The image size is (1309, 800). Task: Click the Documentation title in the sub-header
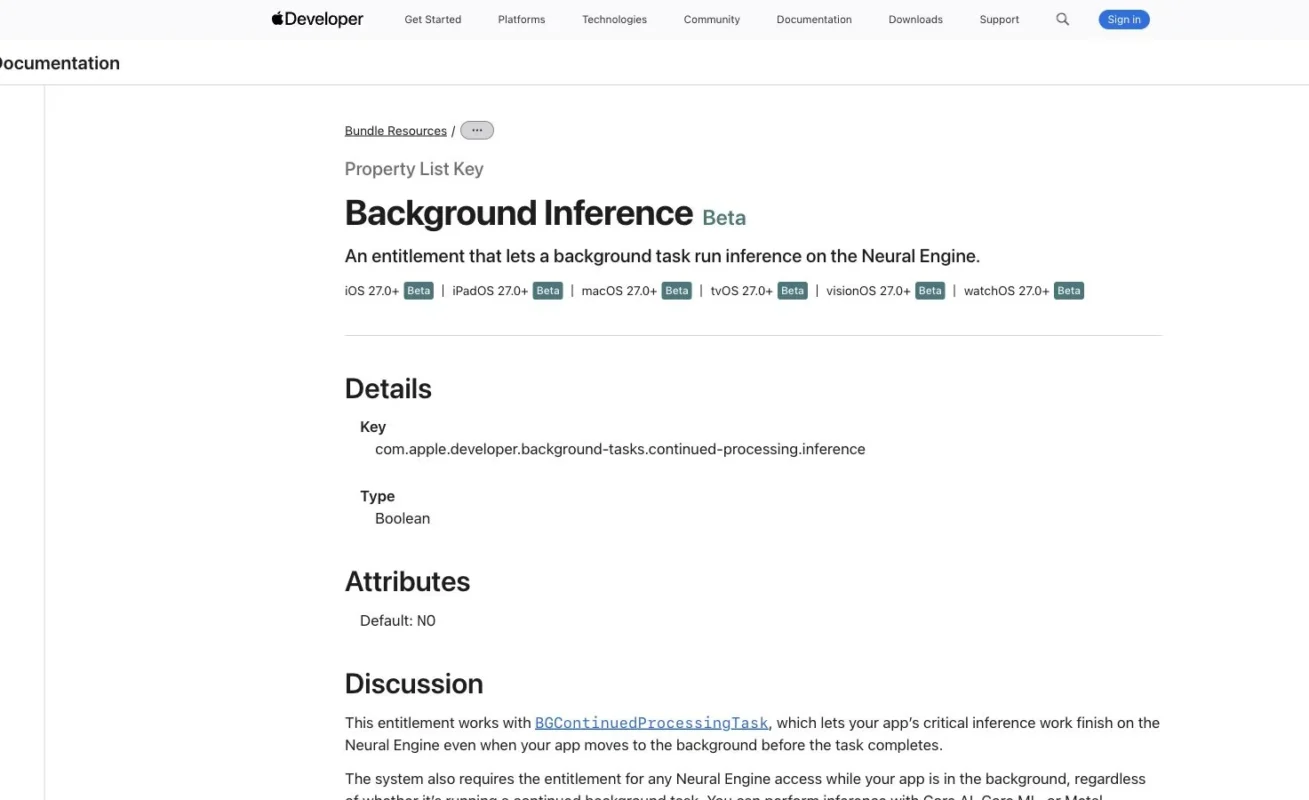pos(58,63)
